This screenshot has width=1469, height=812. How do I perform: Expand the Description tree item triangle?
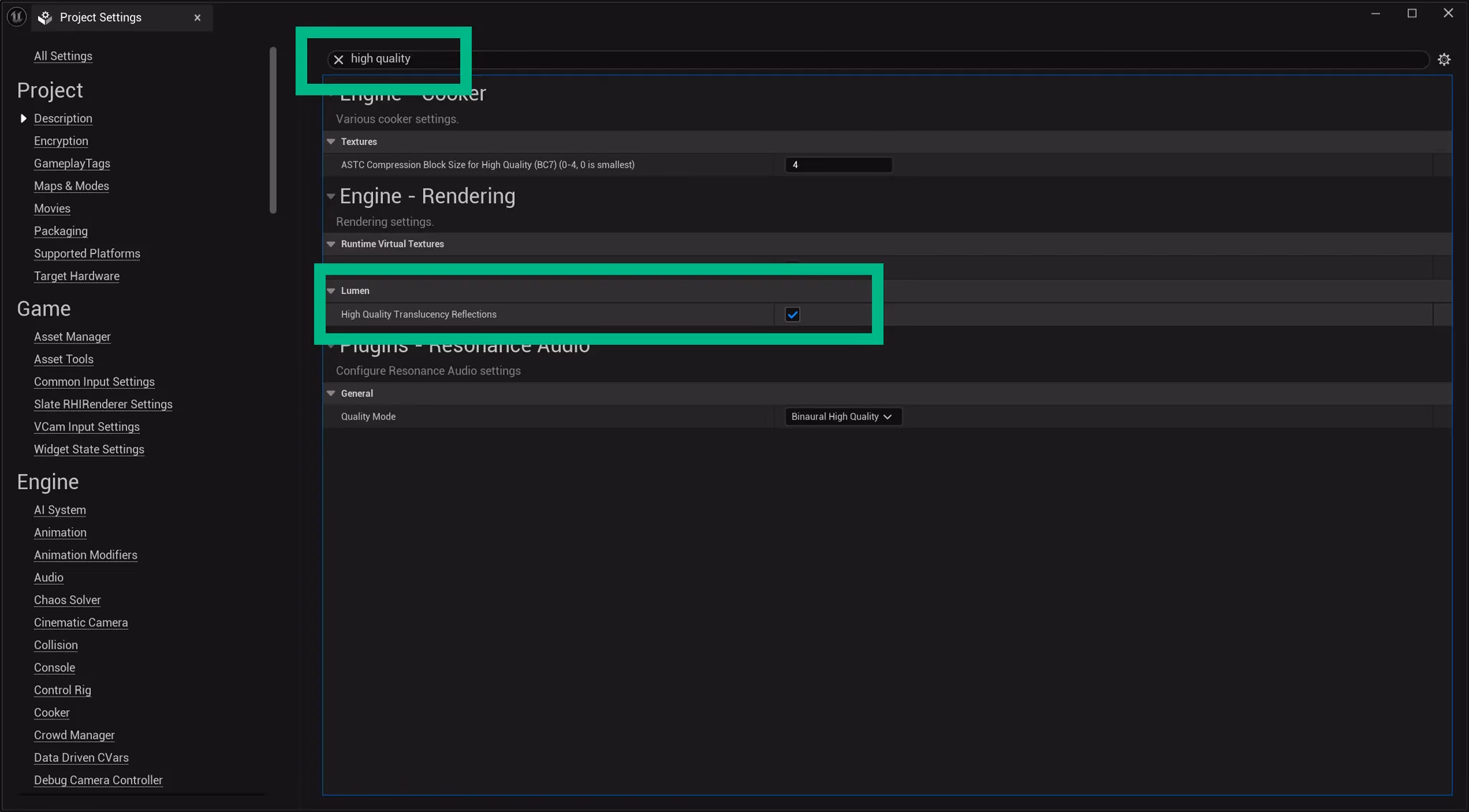coord(22,118)
